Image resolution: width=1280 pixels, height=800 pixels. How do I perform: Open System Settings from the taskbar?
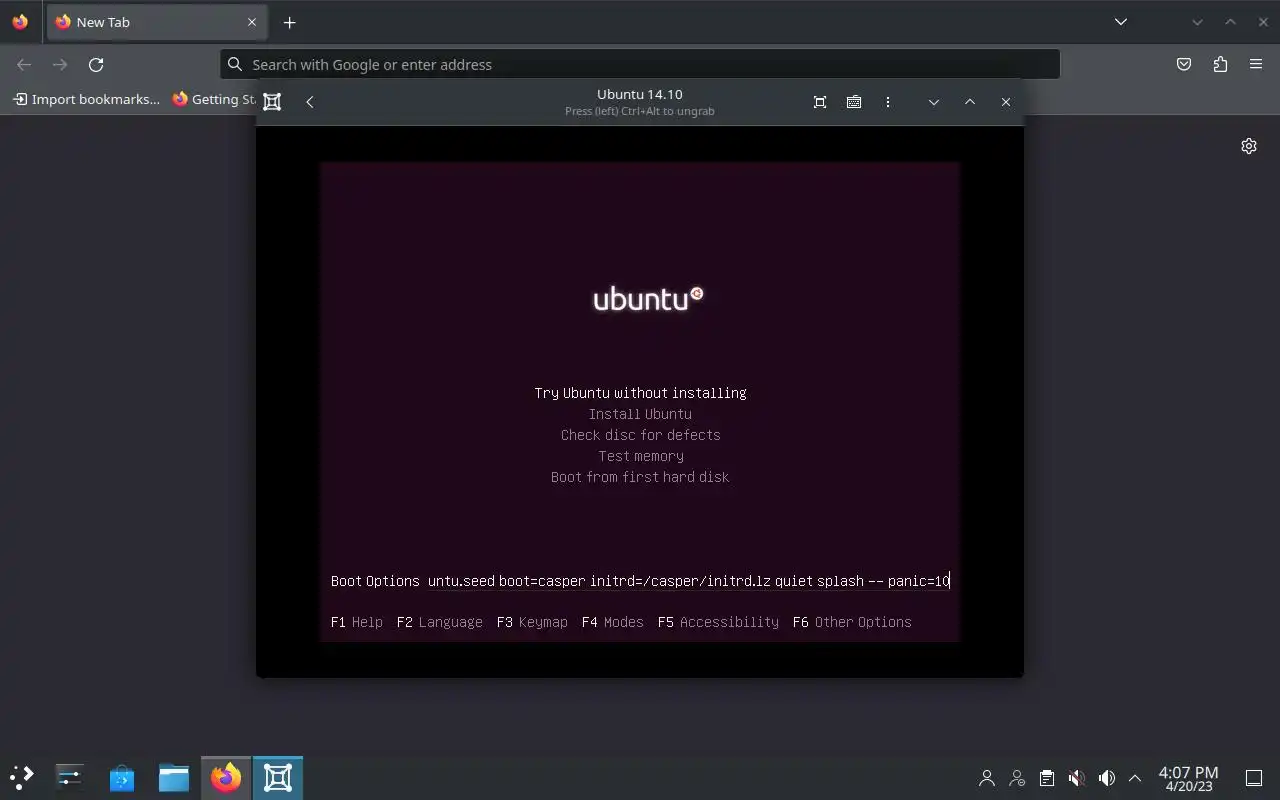pos(70,777)
